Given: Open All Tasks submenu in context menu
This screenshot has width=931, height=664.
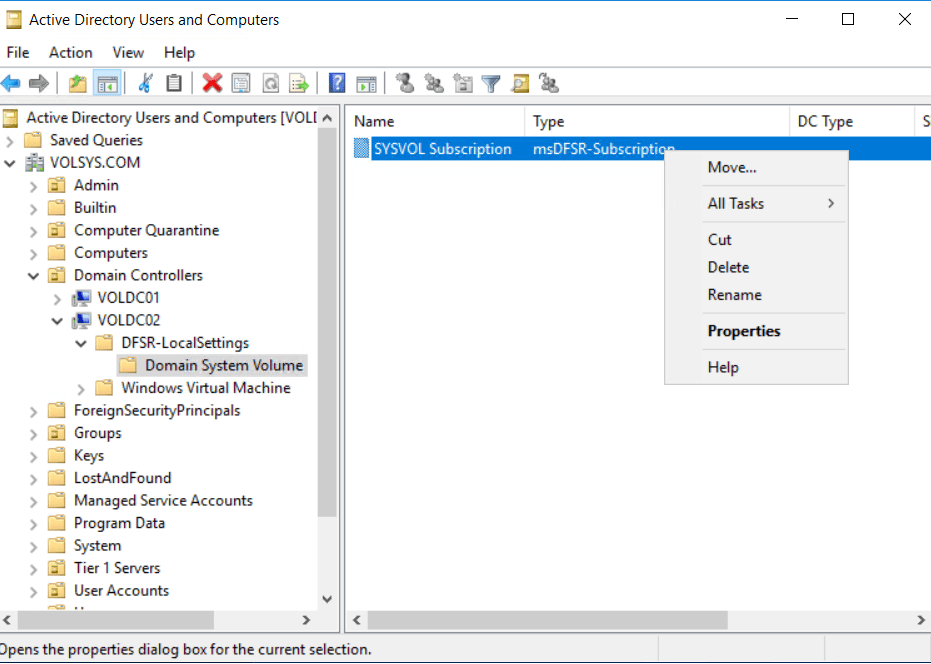Looking at the screenshot, I should coord(736,203).
